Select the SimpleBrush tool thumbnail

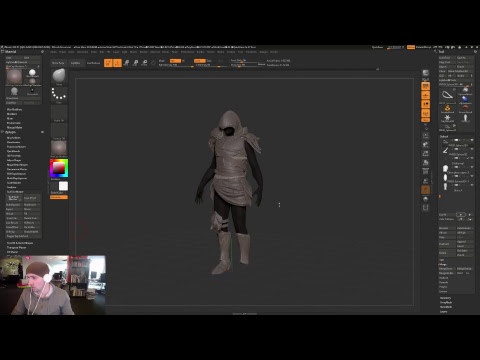point(447,109)
